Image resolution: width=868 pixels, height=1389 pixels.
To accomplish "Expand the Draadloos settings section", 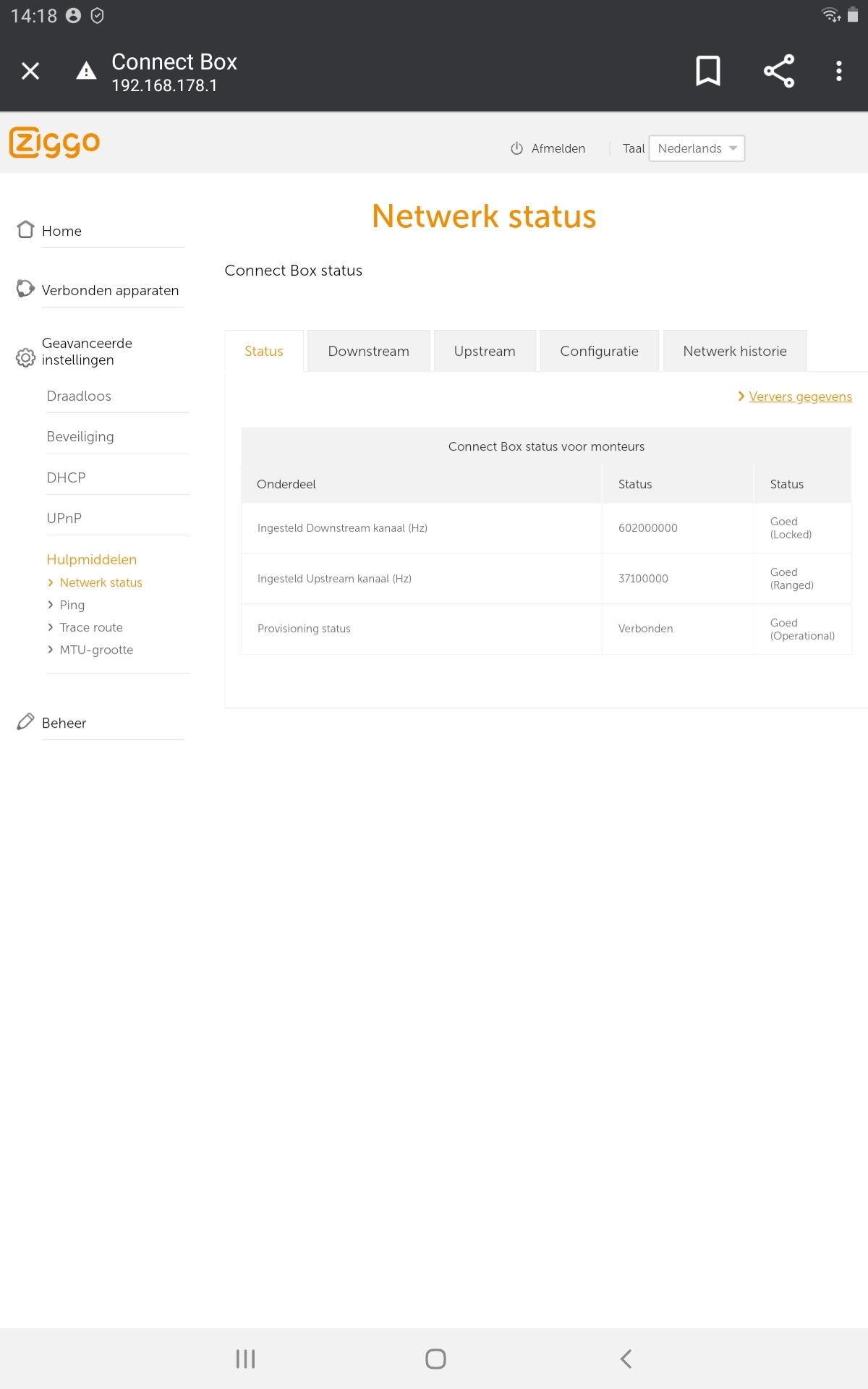I will (x=79, y=396).
